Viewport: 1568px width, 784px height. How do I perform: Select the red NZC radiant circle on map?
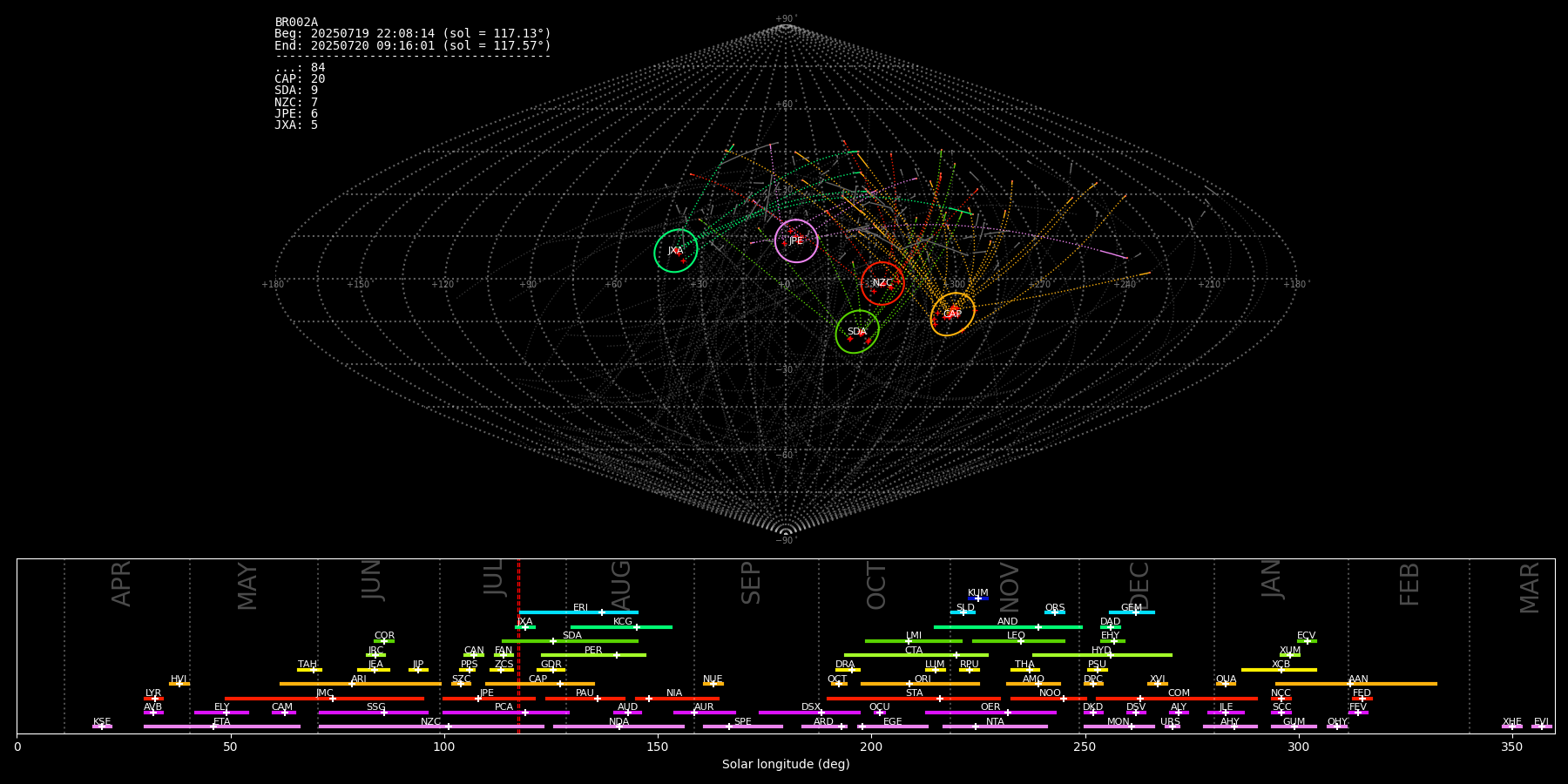click(x=882, y=283)
